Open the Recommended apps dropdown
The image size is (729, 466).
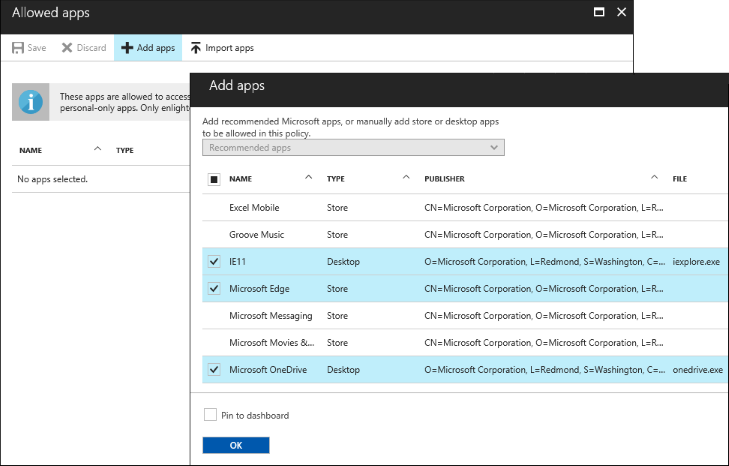click(x=353, y=148)
